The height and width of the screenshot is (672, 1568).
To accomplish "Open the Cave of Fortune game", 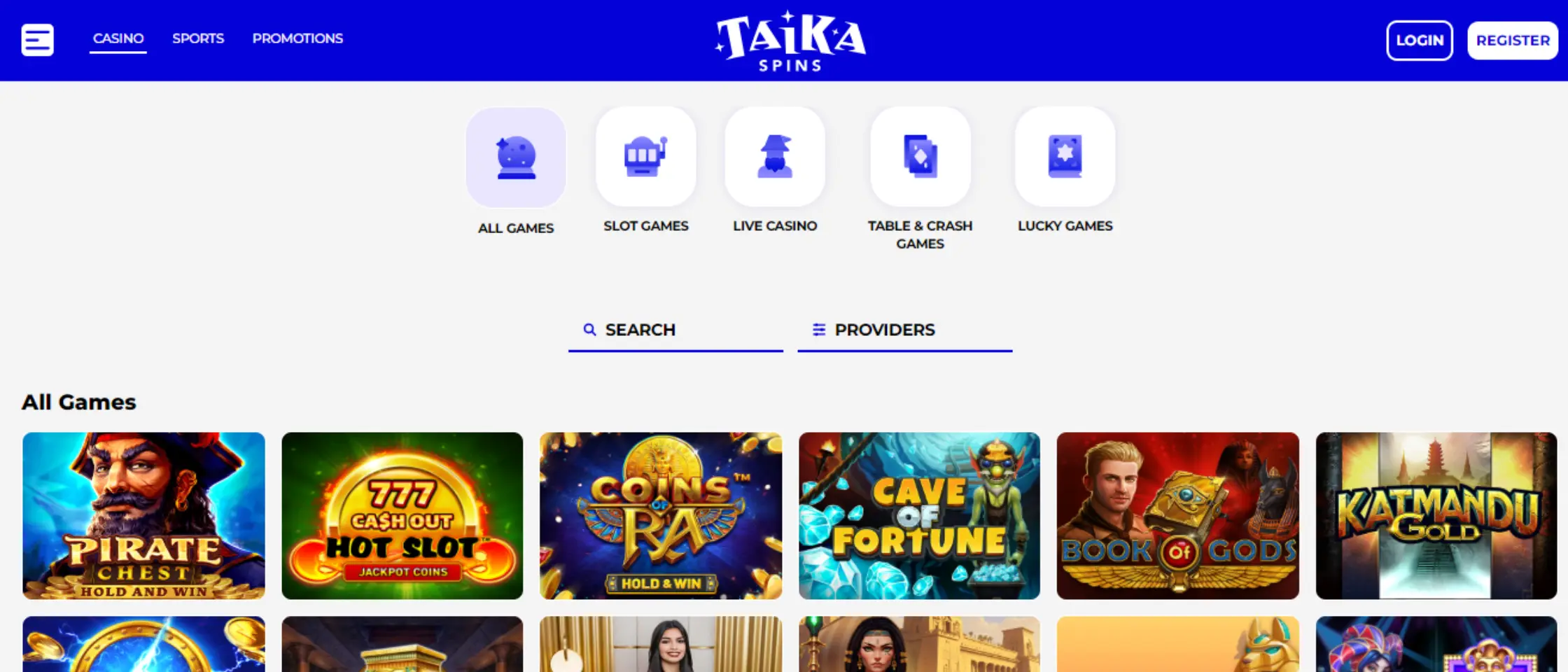I will 919,515.
